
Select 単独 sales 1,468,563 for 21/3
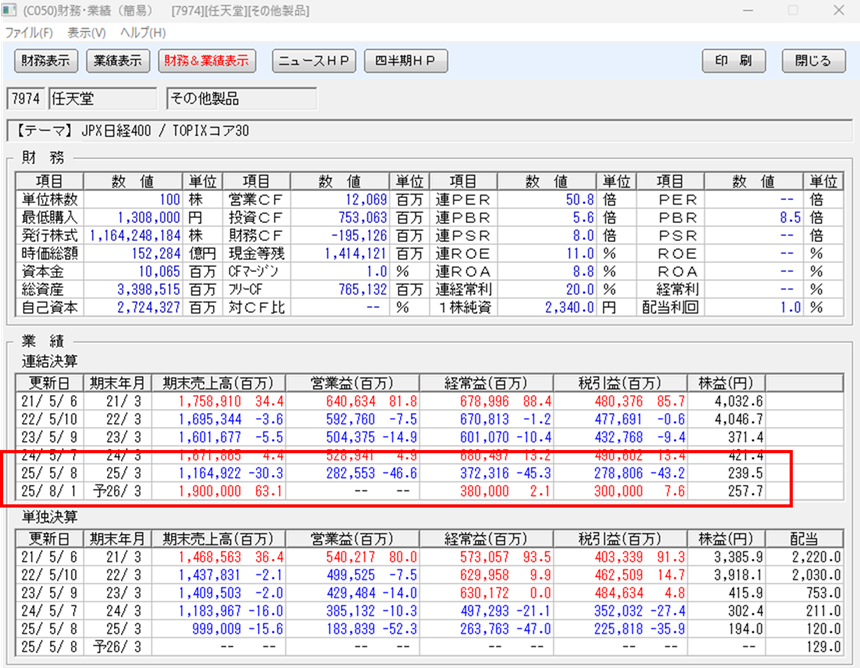click(210, 557)
